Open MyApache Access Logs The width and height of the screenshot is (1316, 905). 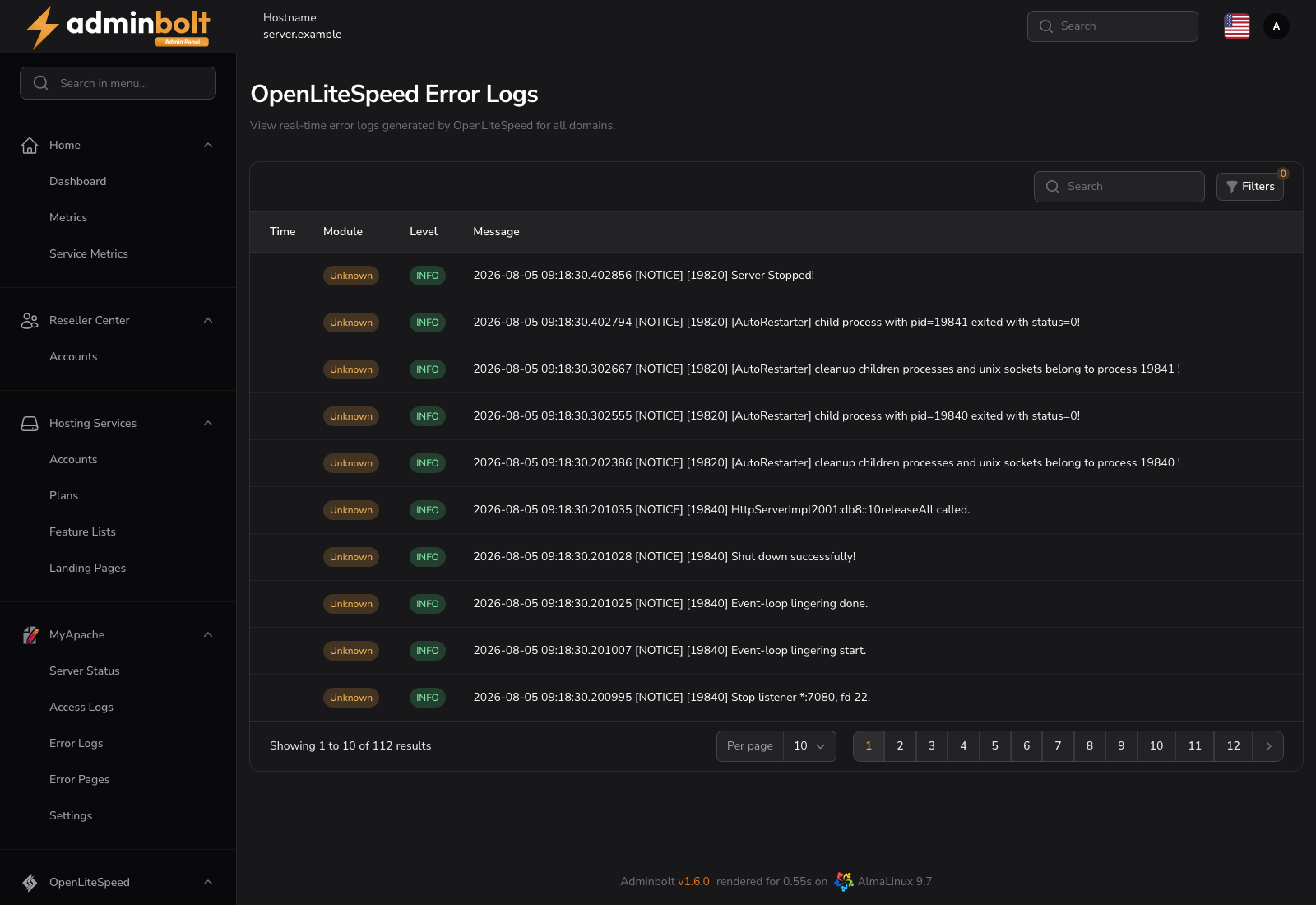pyautogui.click(x=81, y=708)
